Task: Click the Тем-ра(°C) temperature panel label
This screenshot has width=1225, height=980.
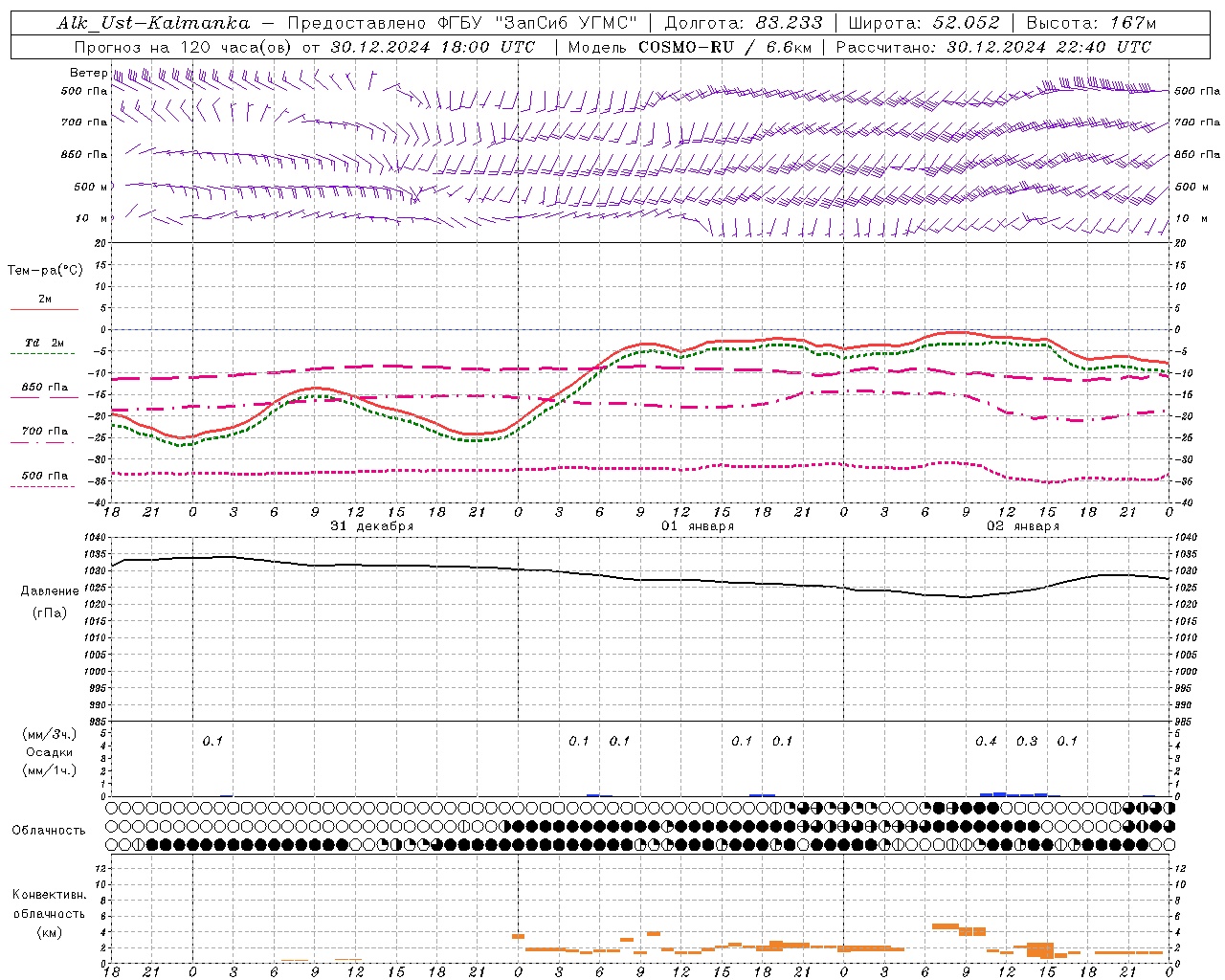Action: pyautogui.click(x=45, y=271)
